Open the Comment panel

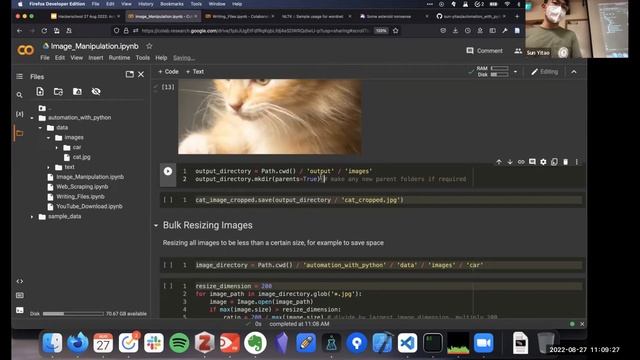click(484, 51)
